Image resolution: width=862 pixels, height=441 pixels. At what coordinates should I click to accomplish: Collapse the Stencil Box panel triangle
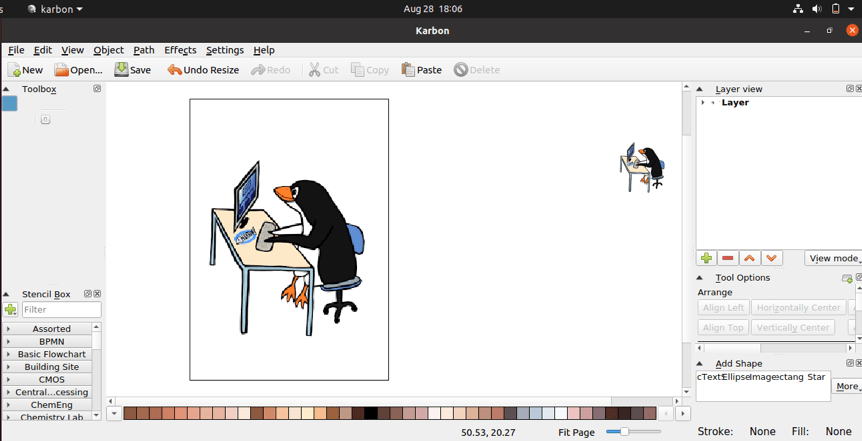click(x=6, y=294)
